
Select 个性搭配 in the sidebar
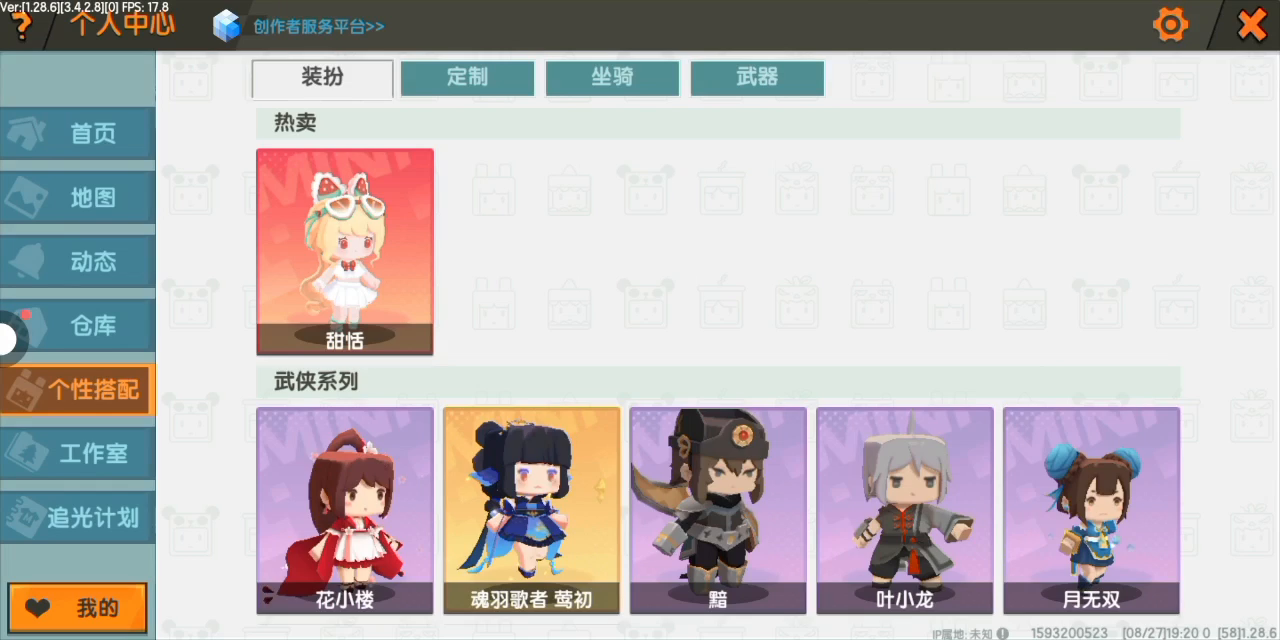click(77, 389)
